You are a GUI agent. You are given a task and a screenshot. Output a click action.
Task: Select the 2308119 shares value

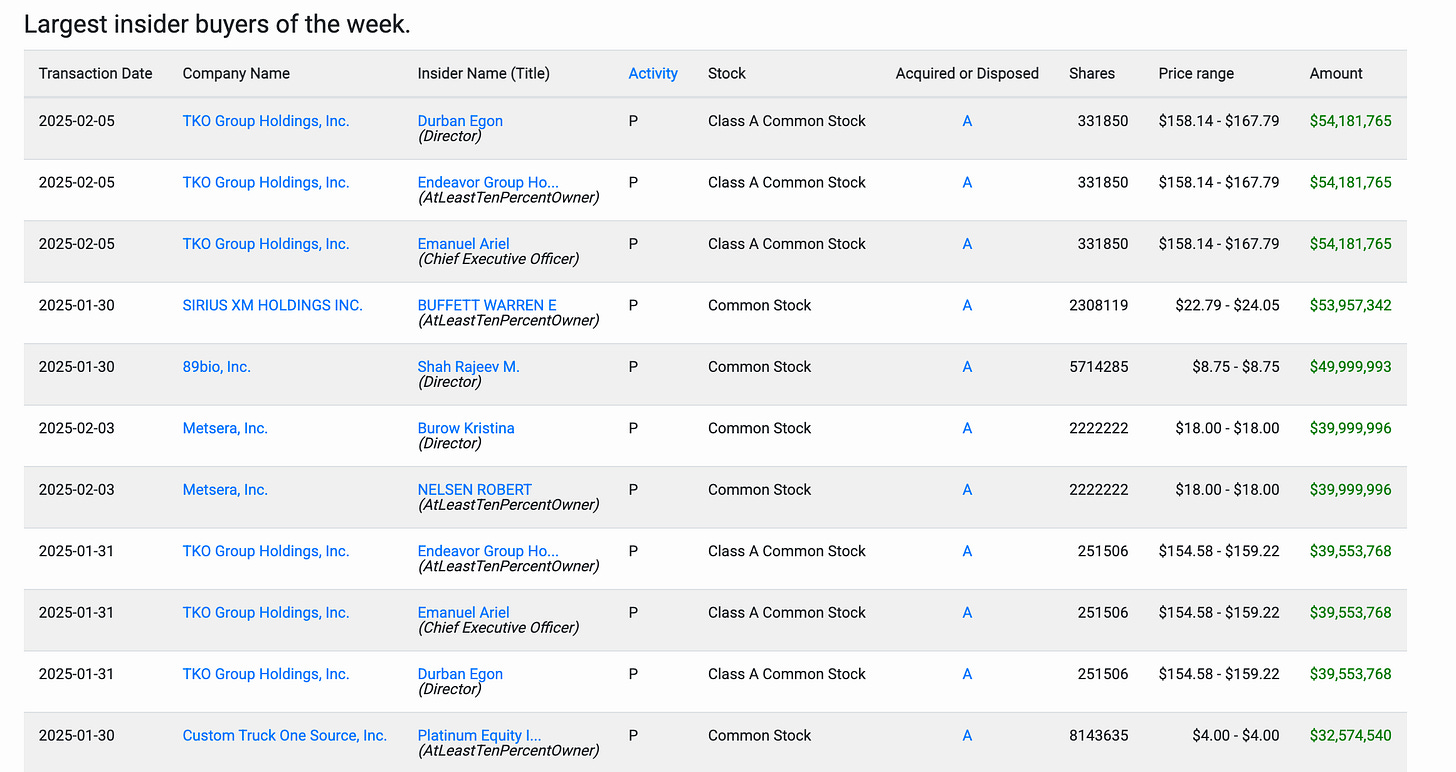click(1098, 305)
